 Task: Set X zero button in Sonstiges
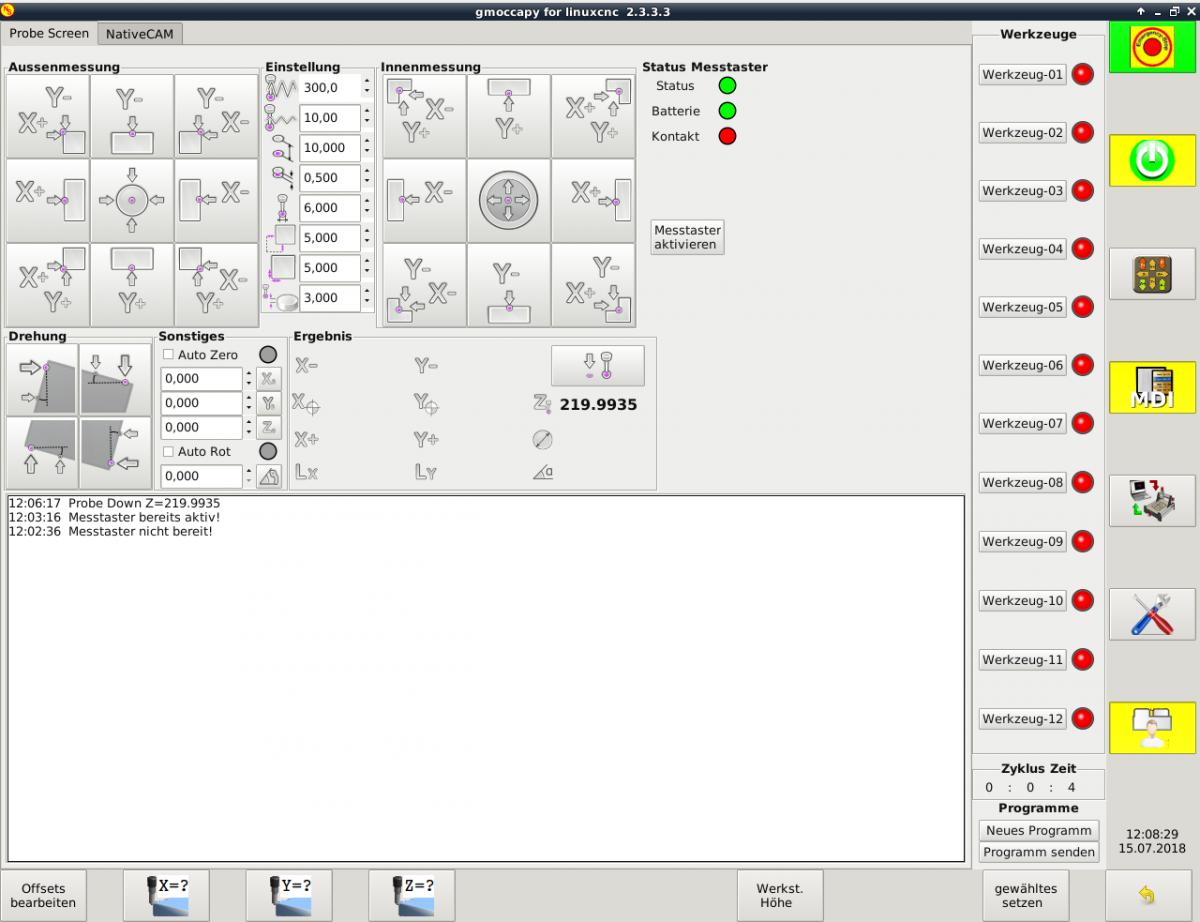pos(269,379)
